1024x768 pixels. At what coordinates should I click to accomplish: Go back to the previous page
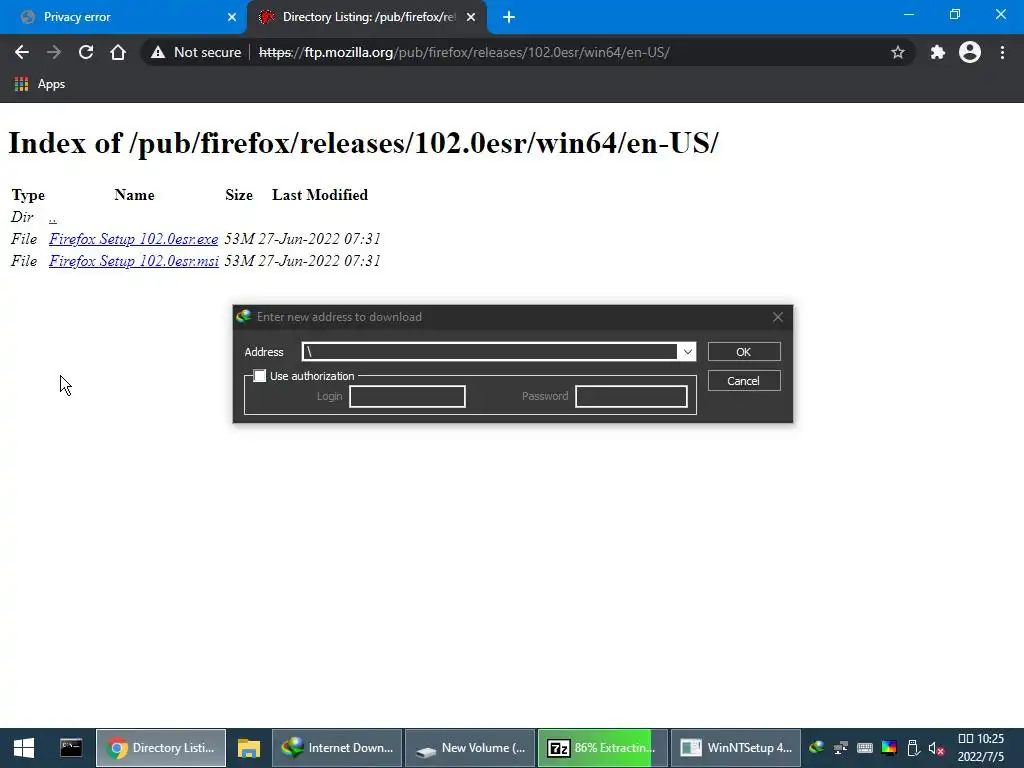click(22, 52)
